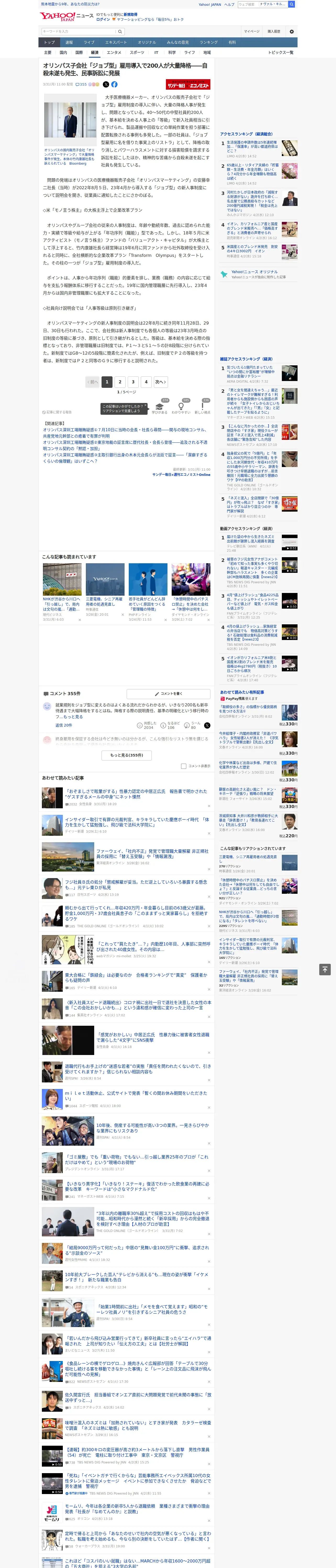
Task: Open the トピックス一覧 link
Action: [x=281, y=52]
